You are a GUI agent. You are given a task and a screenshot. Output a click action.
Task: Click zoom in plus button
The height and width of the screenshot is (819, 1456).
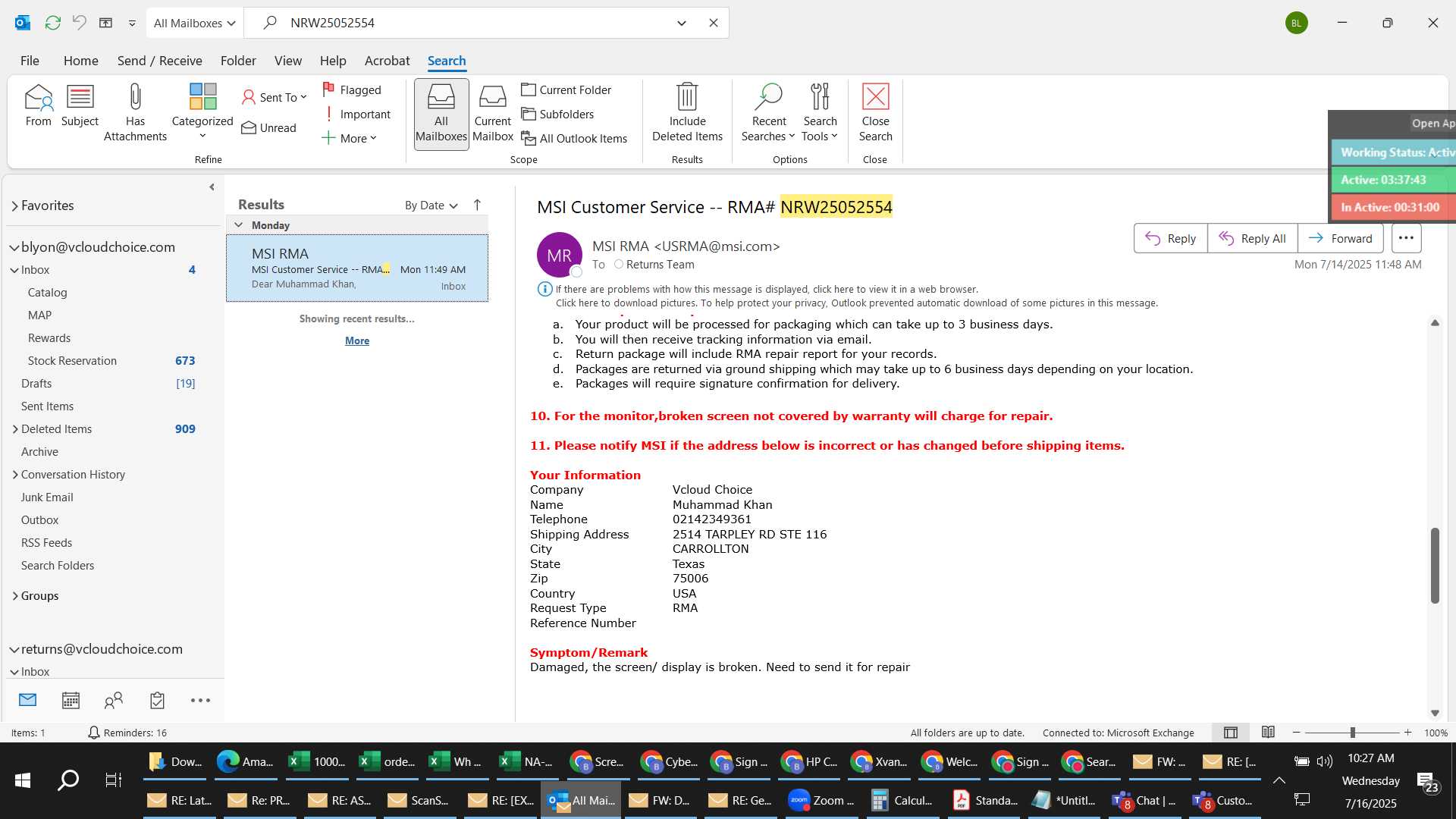(x=1407, y=733)
